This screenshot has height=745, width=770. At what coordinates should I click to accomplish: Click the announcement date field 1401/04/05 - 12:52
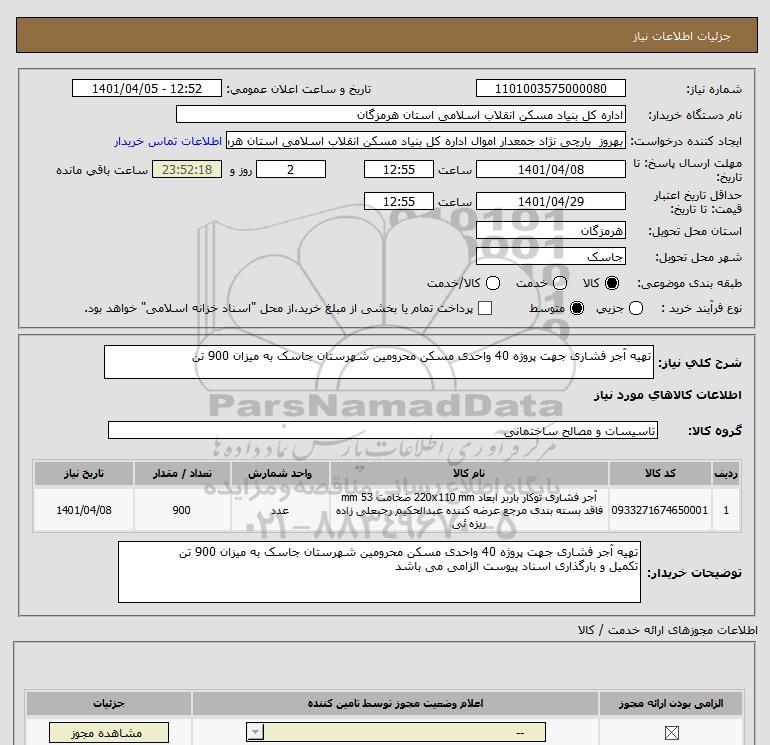[147, 88]
